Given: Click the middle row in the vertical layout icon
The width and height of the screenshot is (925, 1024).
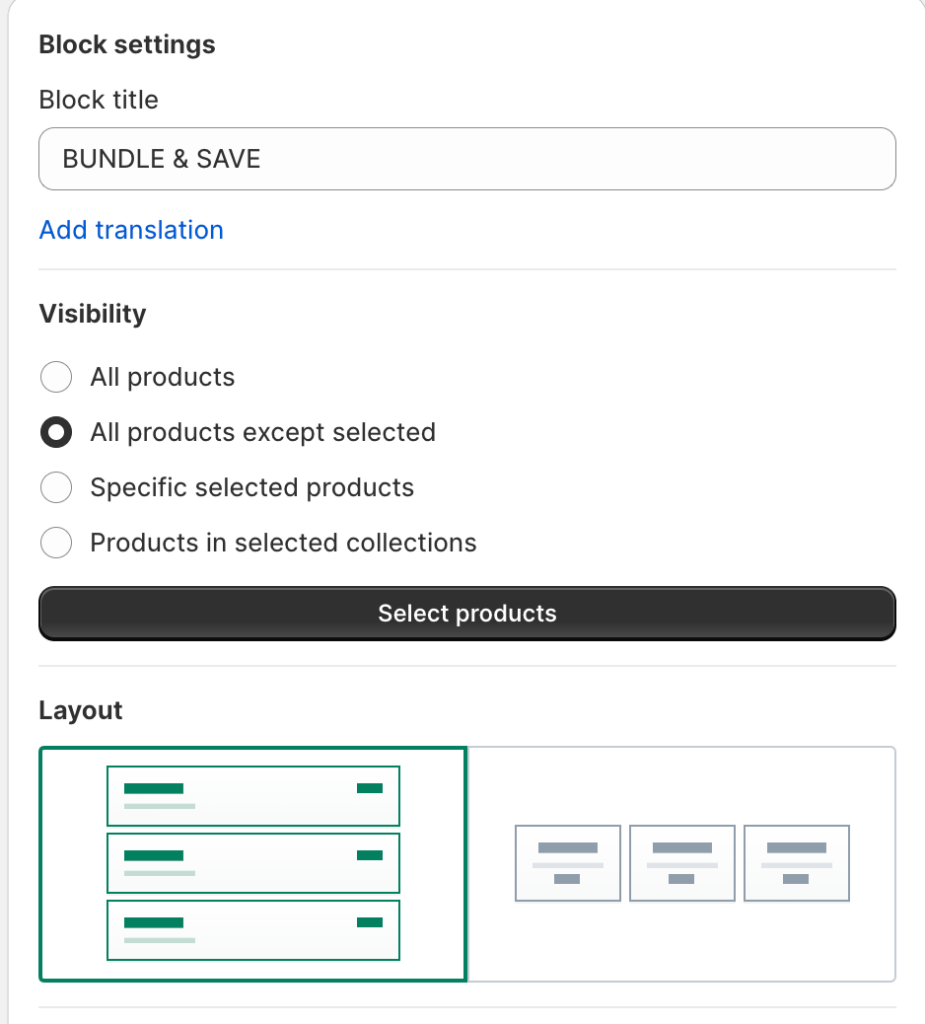Looking at the screenshot, I should (253, 863).
